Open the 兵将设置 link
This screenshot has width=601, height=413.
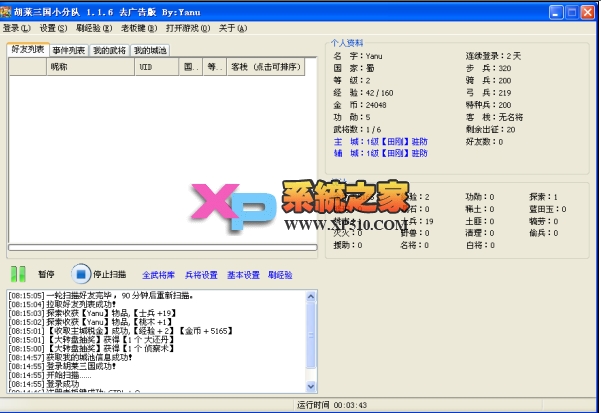point(201,274)
